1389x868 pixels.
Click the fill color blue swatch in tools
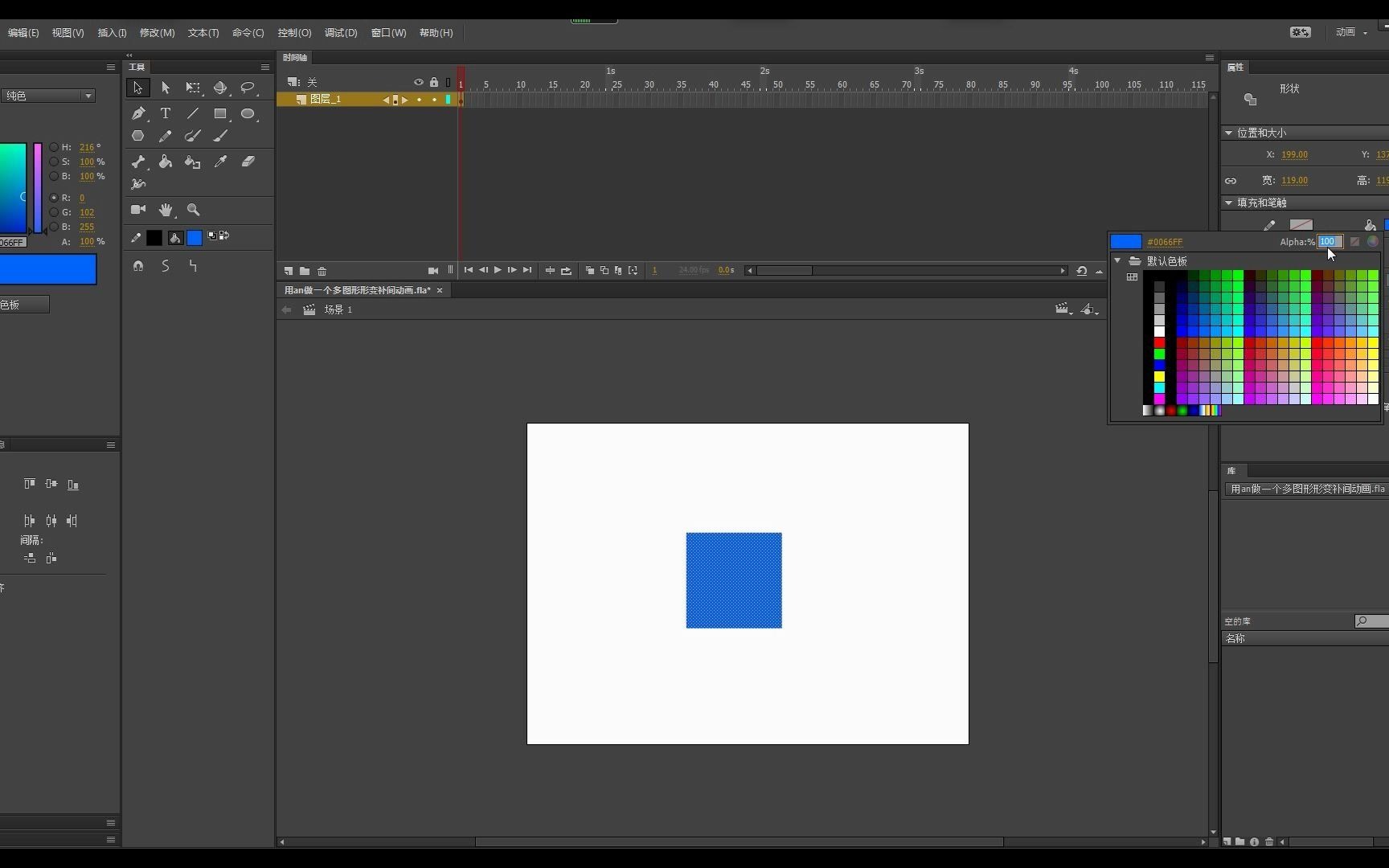click(195, 237)
